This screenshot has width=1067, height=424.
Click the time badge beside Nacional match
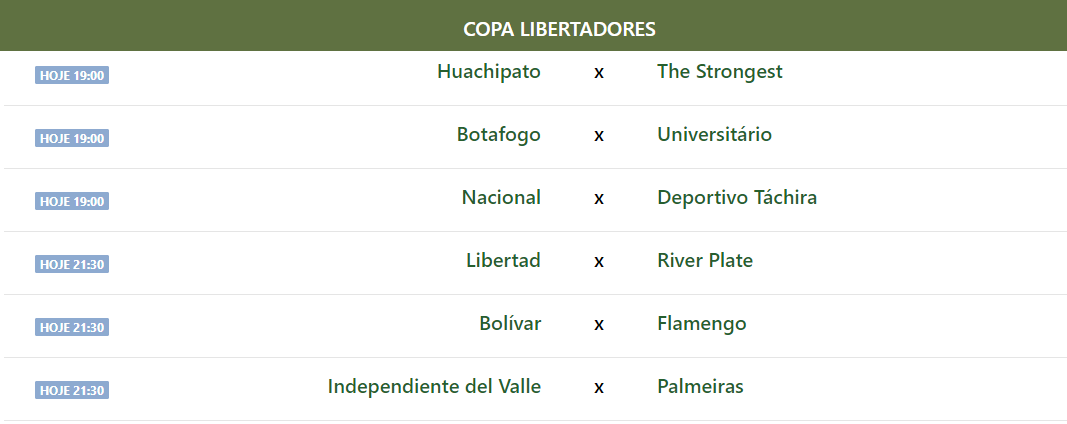(72, 202)
